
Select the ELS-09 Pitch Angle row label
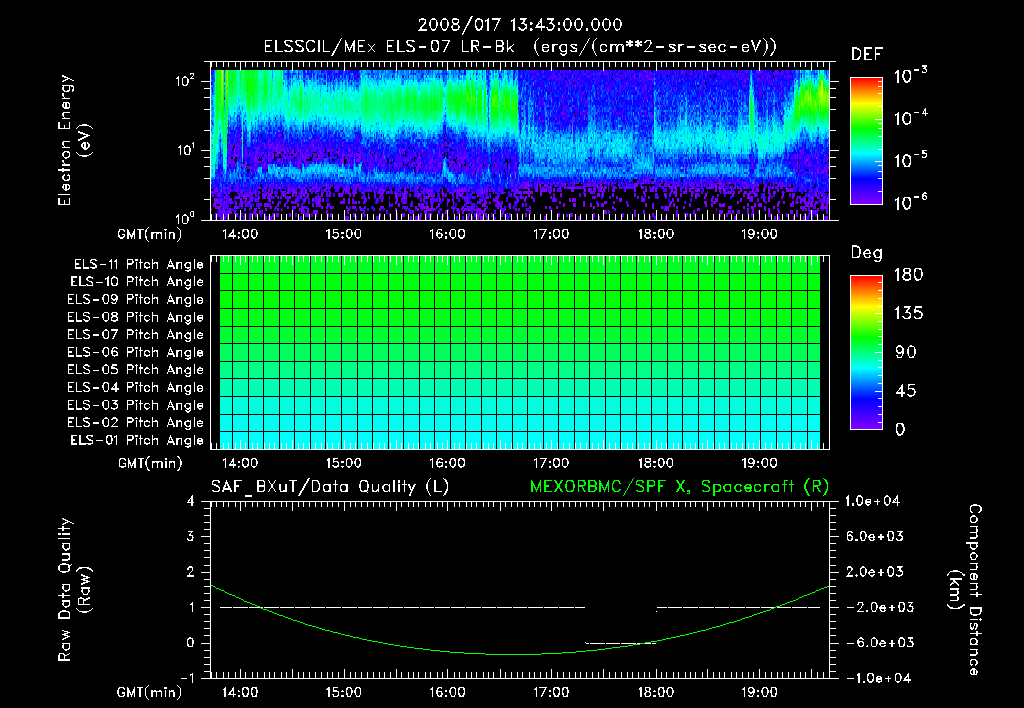point(136,300)
